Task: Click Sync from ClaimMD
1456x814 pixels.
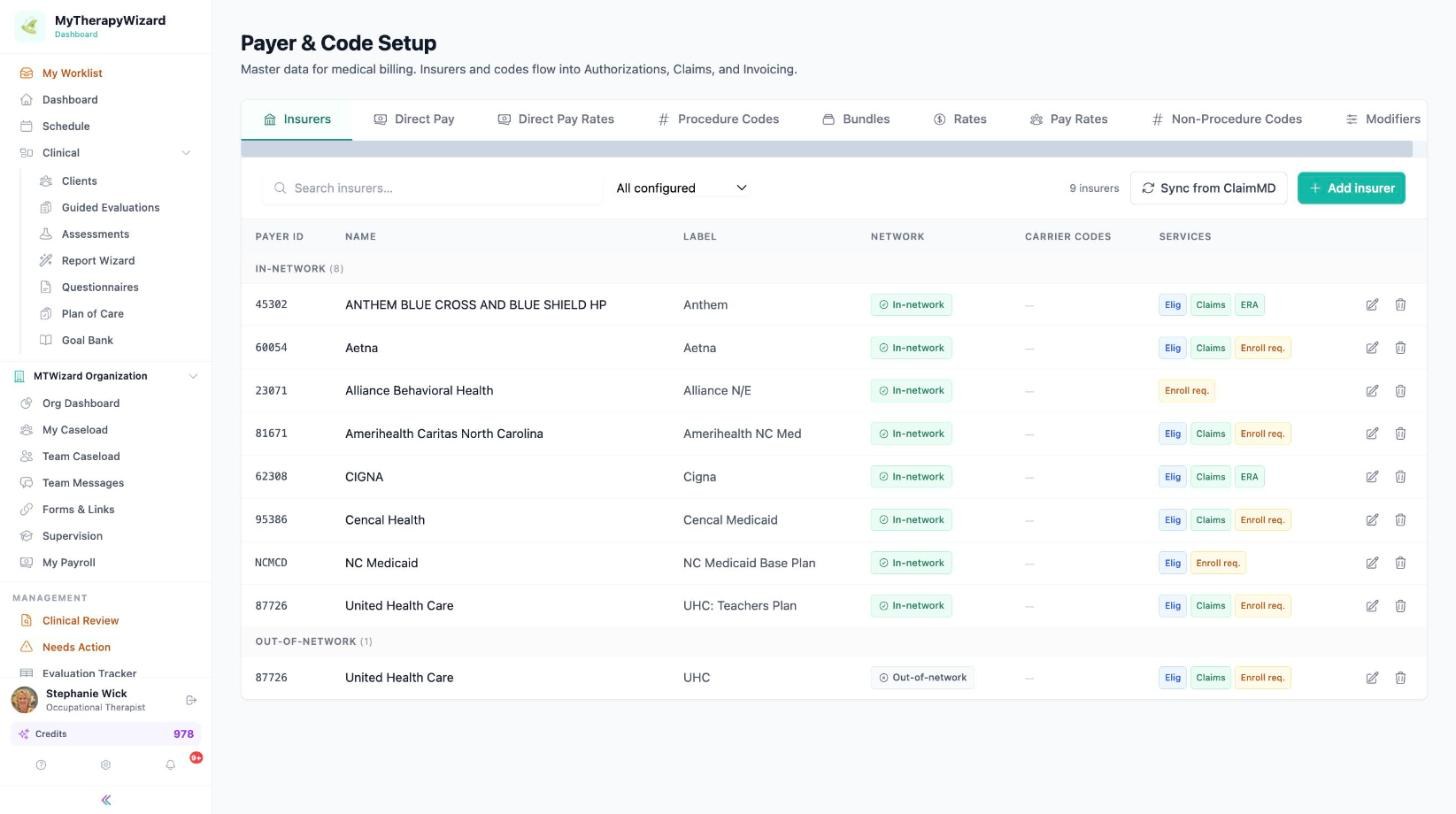Action: pyautogui.click(x=1208, y=188)
